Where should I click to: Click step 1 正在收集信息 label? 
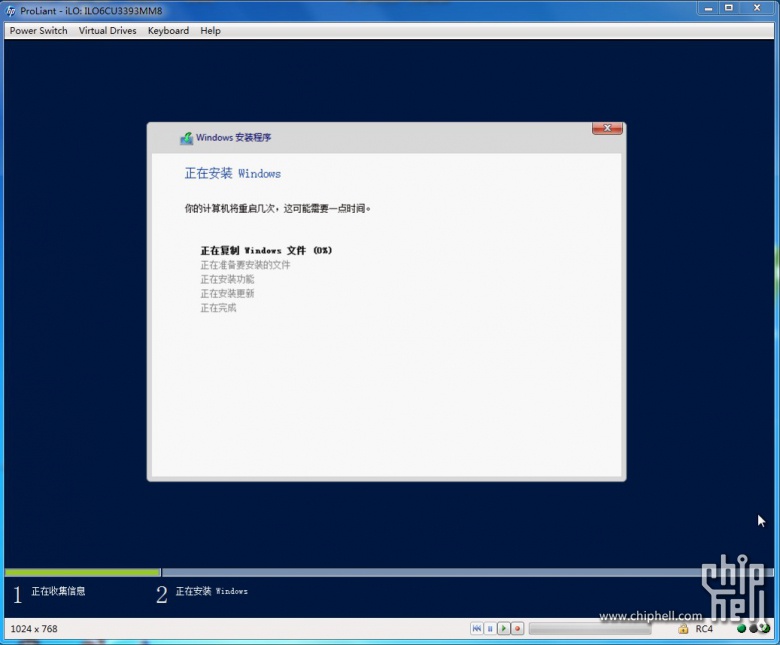coord(58,591)
